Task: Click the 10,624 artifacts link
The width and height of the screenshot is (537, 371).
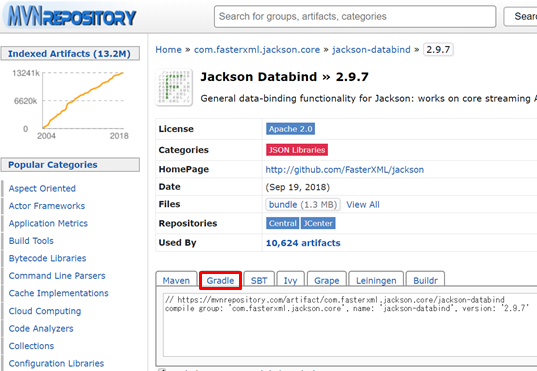Action: coord(303,243)
